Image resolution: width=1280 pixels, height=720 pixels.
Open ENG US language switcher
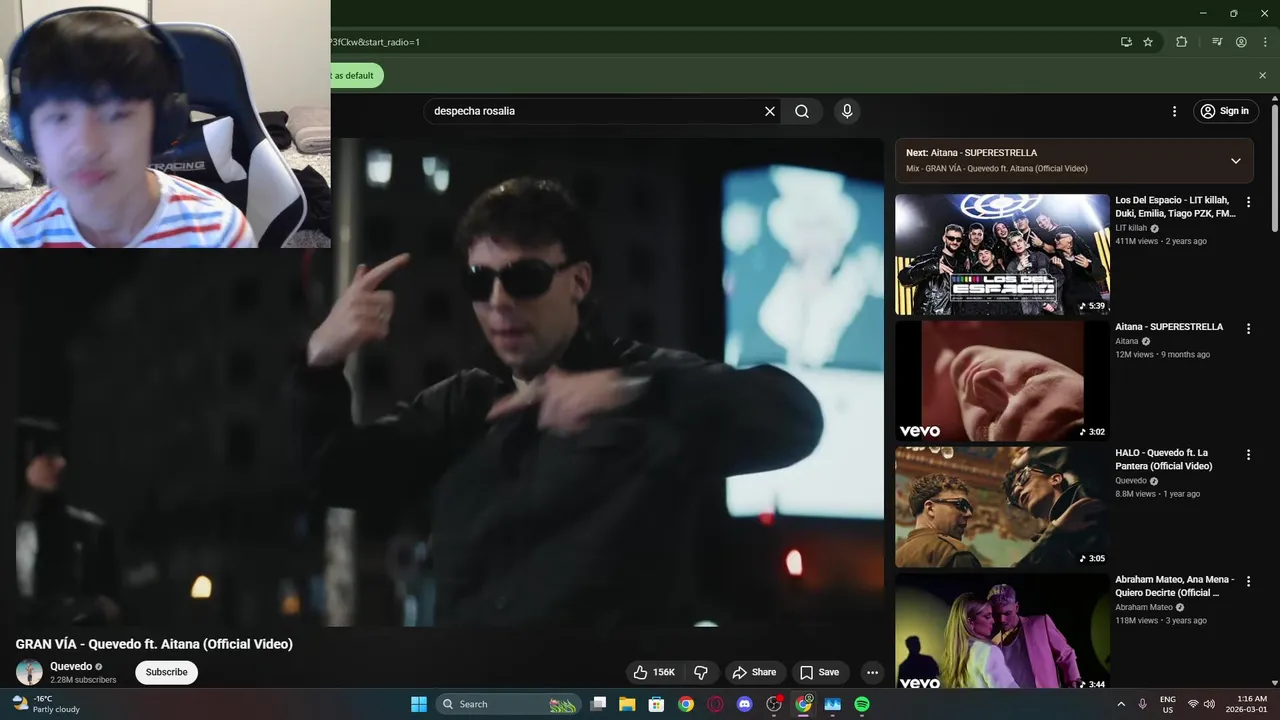(1167, 704)
